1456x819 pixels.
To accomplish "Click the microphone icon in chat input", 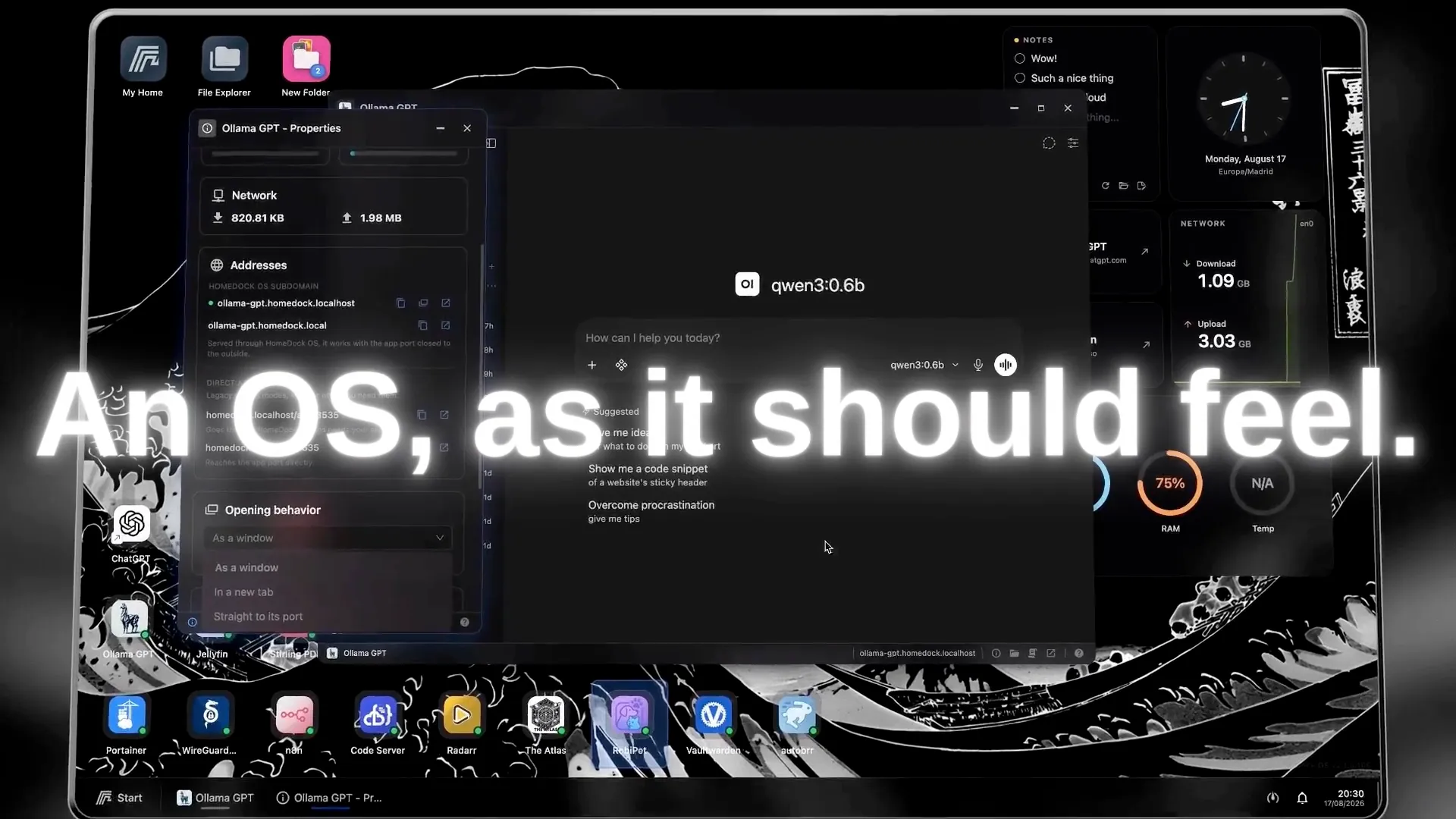I will click(x=978, y=365).
